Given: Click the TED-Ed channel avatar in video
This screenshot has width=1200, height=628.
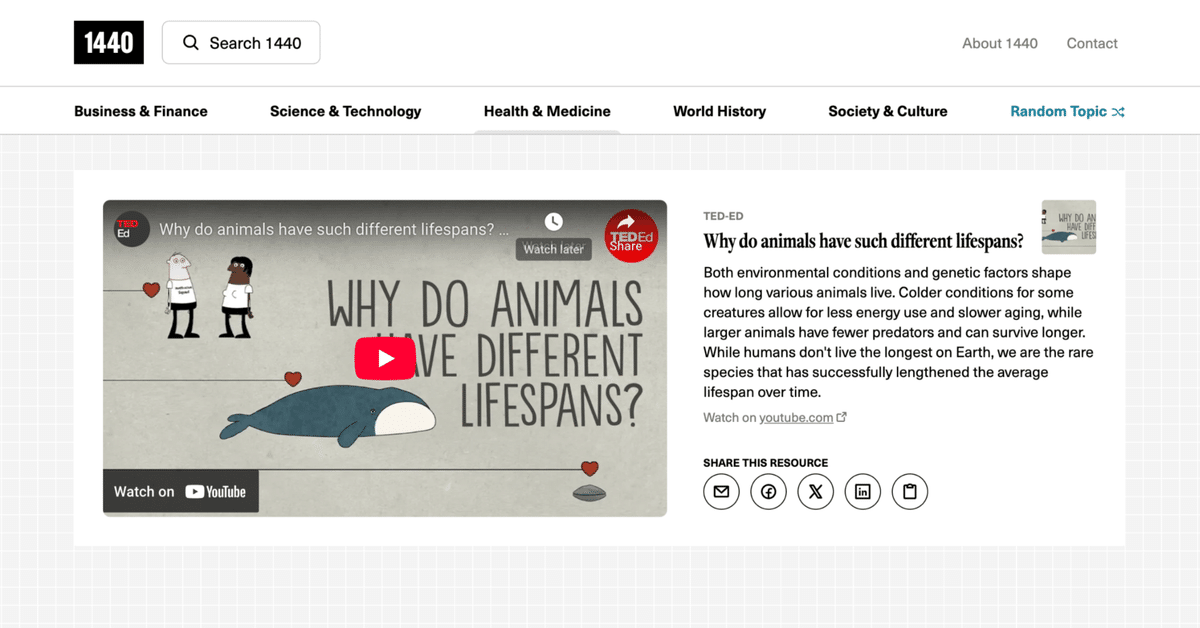Looking at the screenshot, I should click(130, 229).
